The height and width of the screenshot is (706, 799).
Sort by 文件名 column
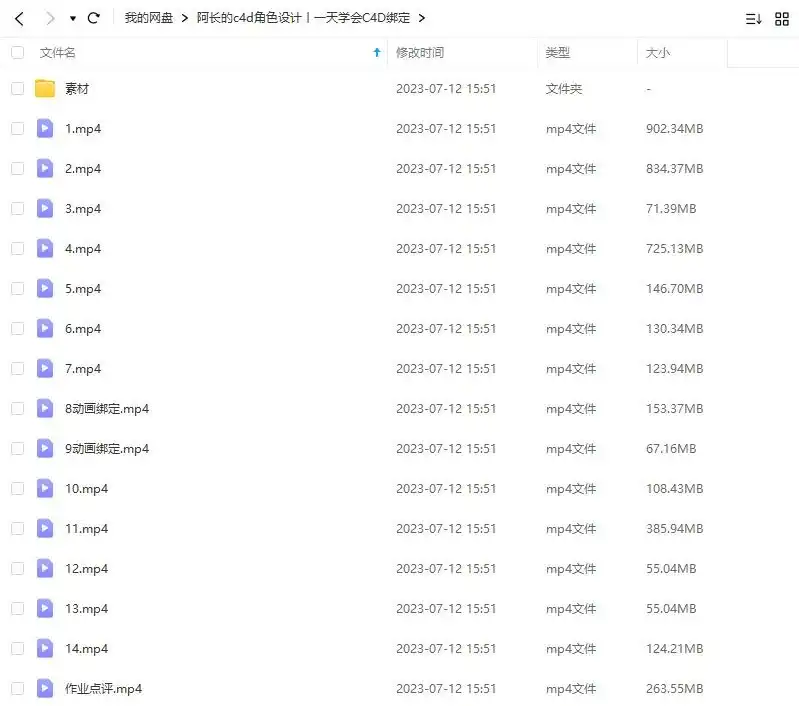coord(58,53)
